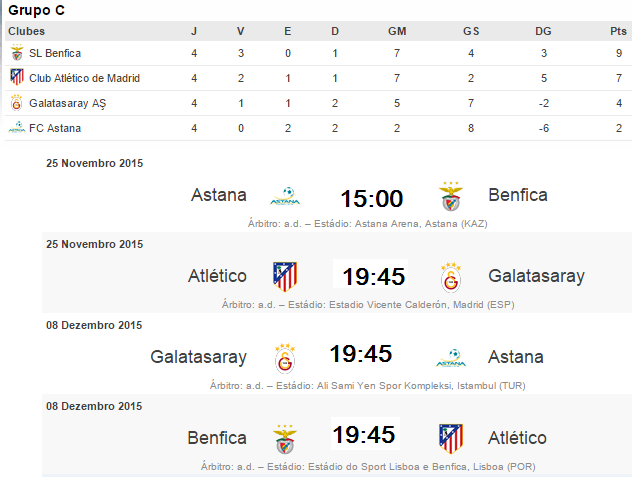Click the FC Astana logo in standings
This screenshot has width=632, height=477.
point(16,128)
